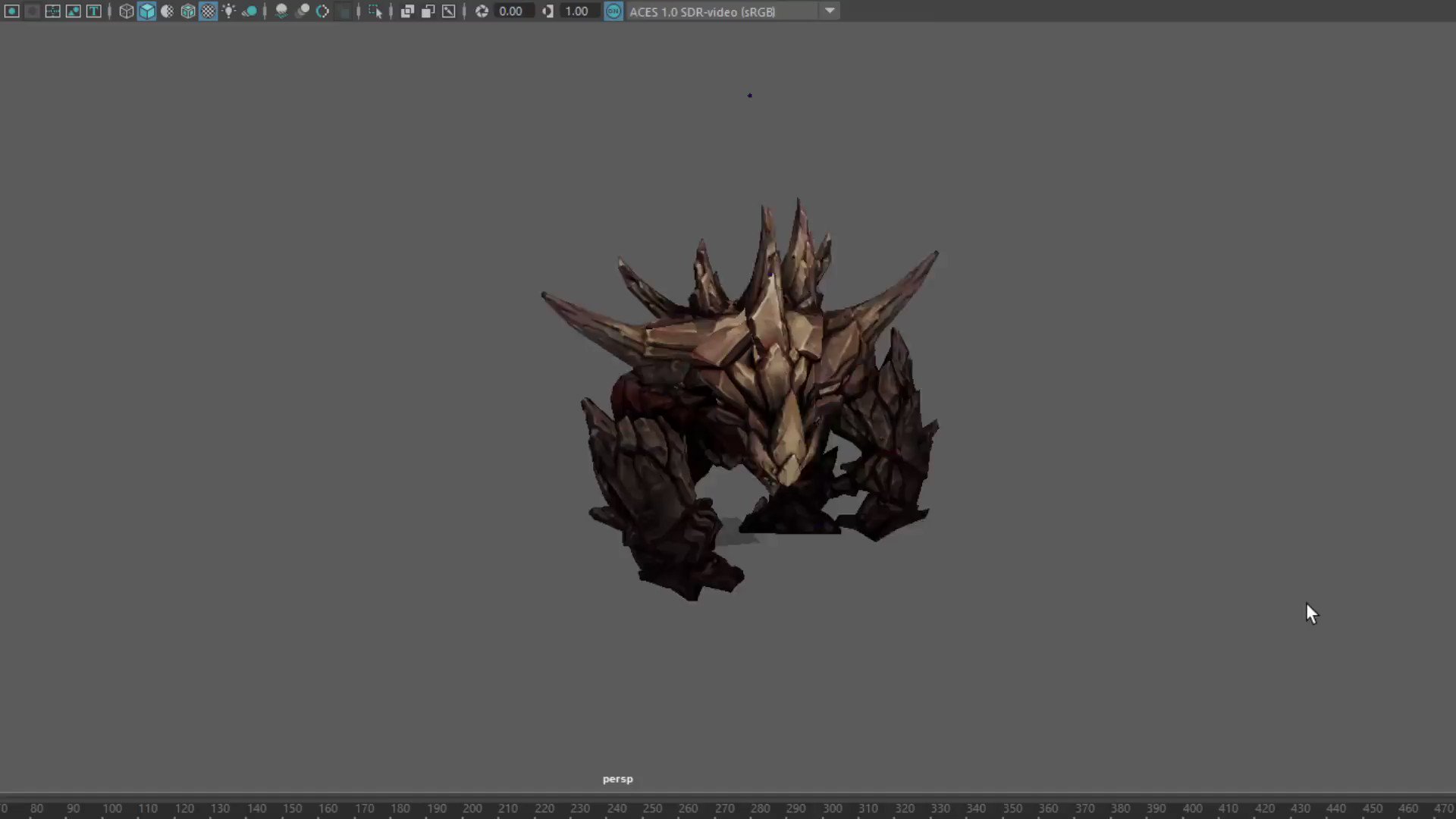This screenshot has width=1456, height=819.
Task: Click the Gamma value field 1.00
Action: click(x=579, y=11)
